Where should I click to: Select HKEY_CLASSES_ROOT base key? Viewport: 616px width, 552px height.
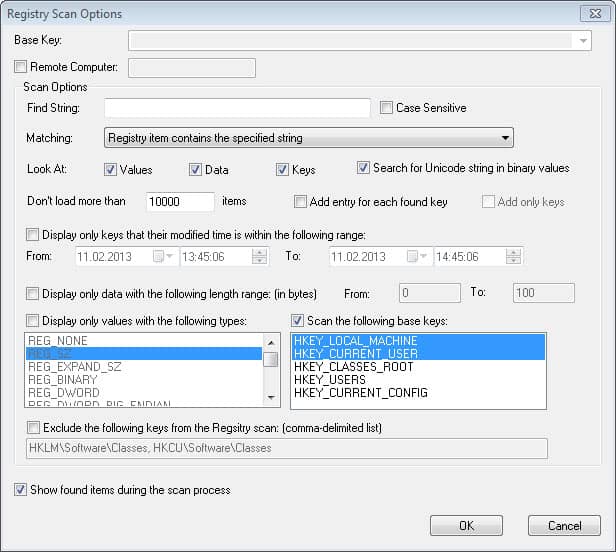pos(418,367)
